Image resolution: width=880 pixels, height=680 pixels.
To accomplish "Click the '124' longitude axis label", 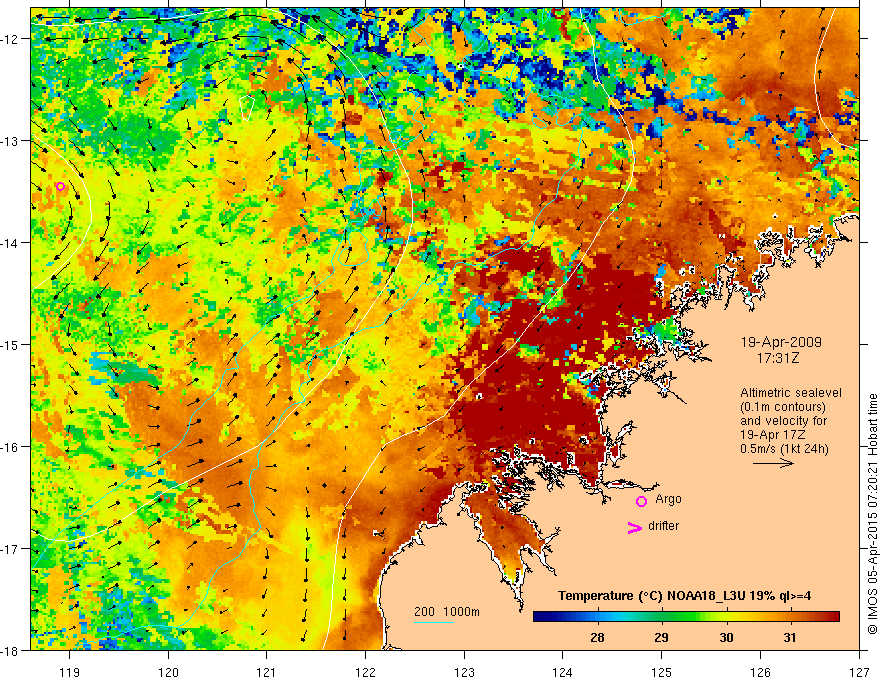I will coord(563,673).
